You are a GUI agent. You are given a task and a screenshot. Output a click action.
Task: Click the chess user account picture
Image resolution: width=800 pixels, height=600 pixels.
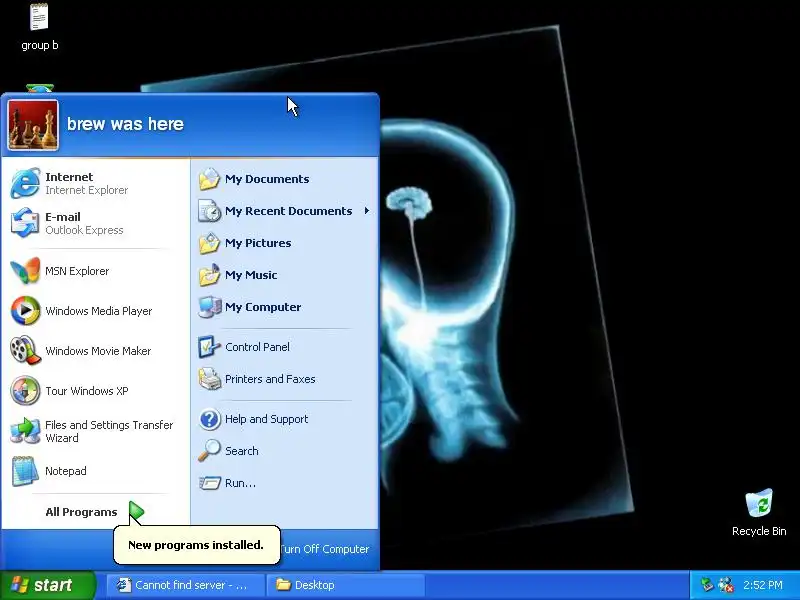click(33, 126)
